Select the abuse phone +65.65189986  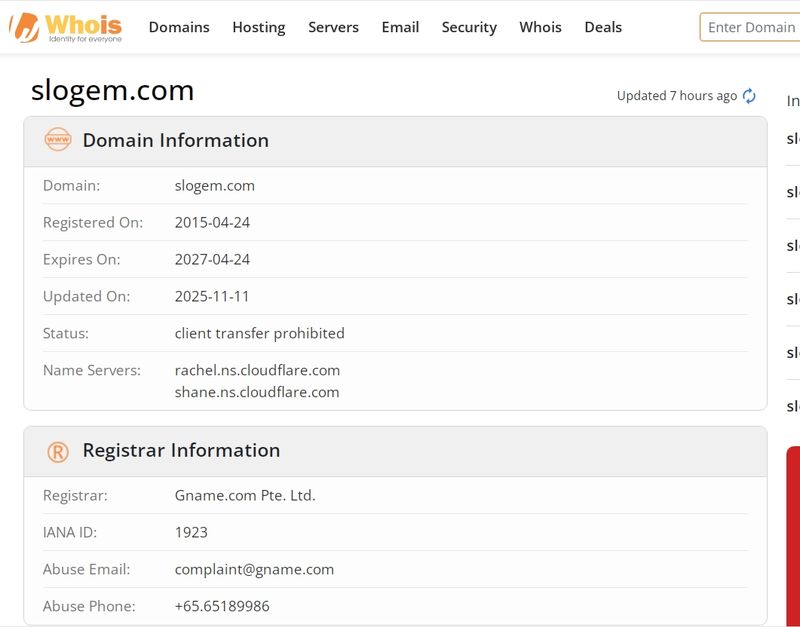tap(222, 606)
